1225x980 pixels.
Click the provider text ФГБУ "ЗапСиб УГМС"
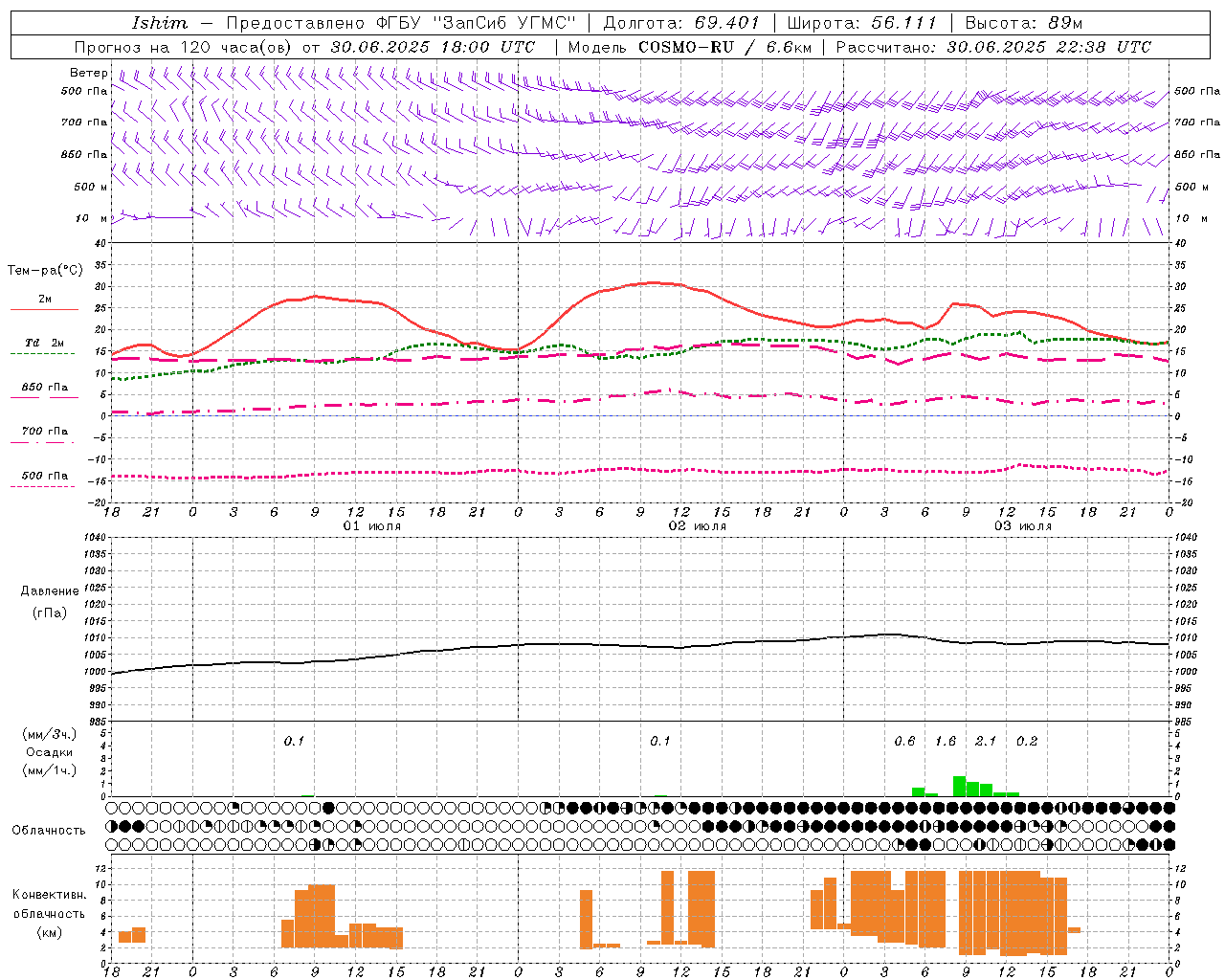click(477, 23)
